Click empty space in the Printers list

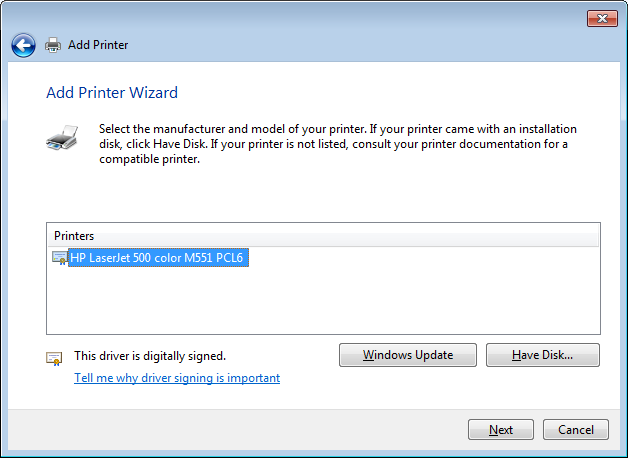pyautogui.click(x=323, y=300)
